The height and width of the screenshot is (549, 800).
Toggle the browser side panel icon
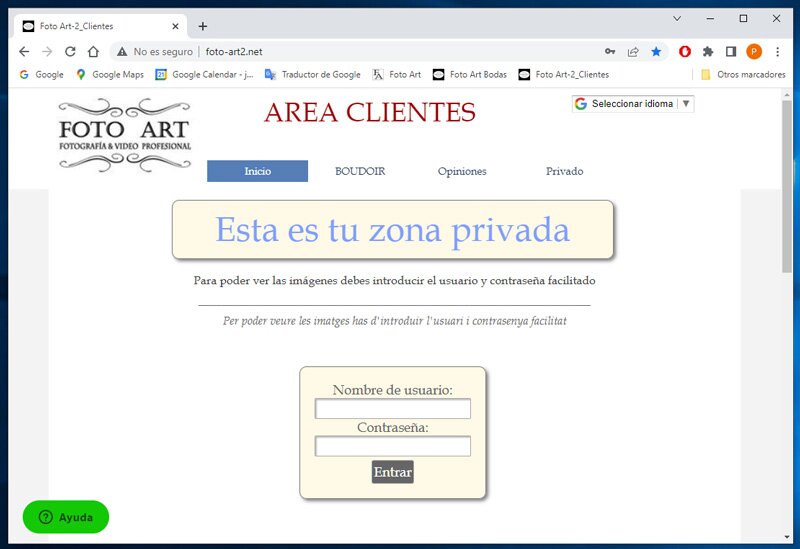point(731,51)
